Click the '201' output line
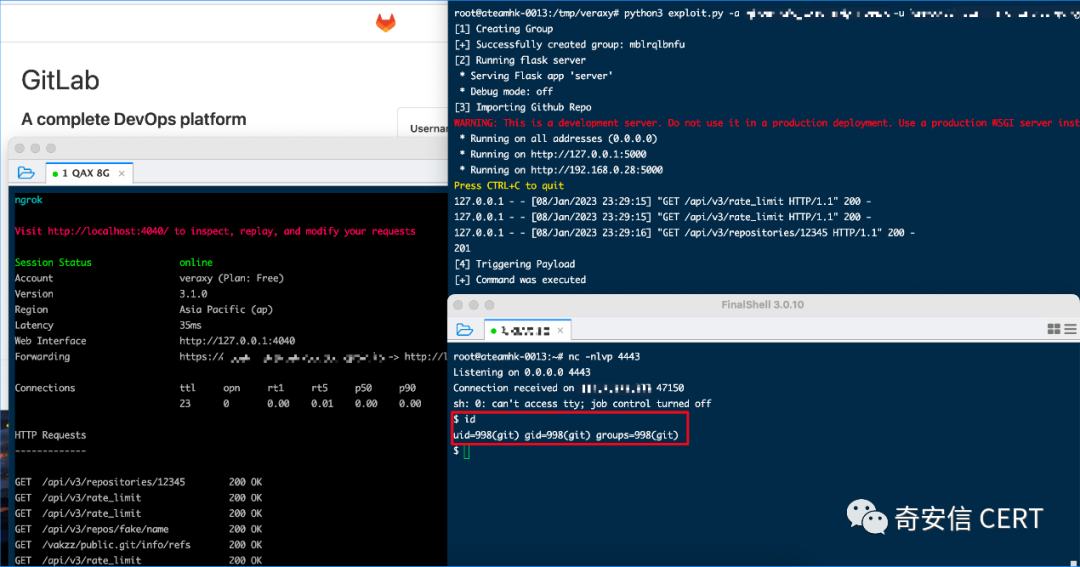The width and height of the screenshot is (1080, 567). click(462, 249)
